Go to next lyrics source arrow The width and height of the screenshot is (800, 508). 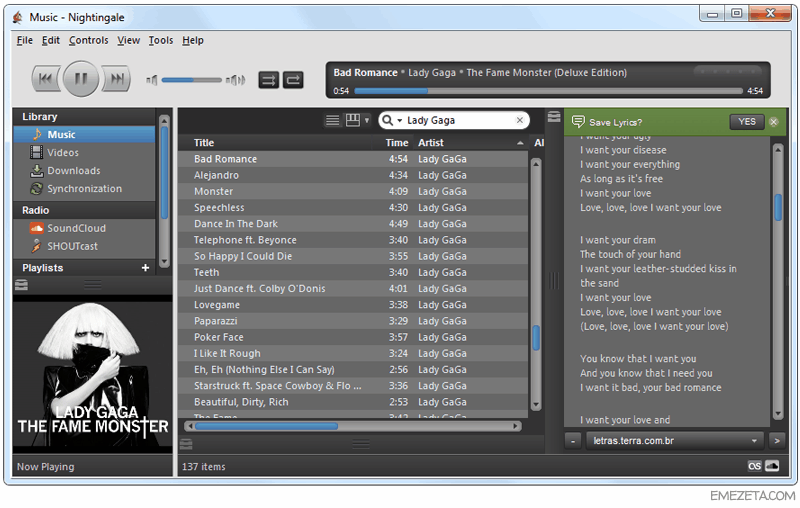[x=777, y=441]
